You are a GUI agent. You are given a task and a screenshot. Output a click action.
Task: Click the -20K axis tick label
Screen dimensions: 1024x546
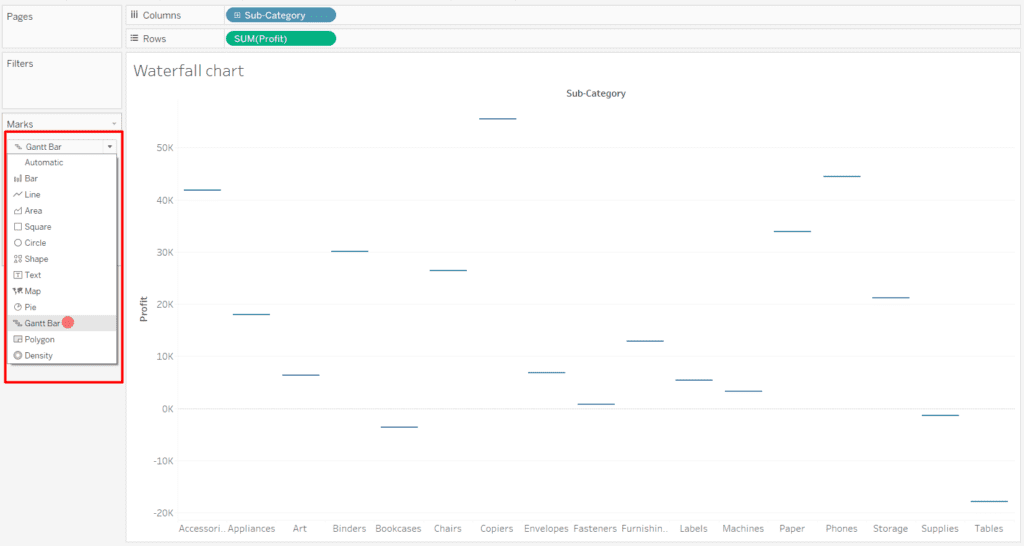pyautogui.click(x=164, y=513)
